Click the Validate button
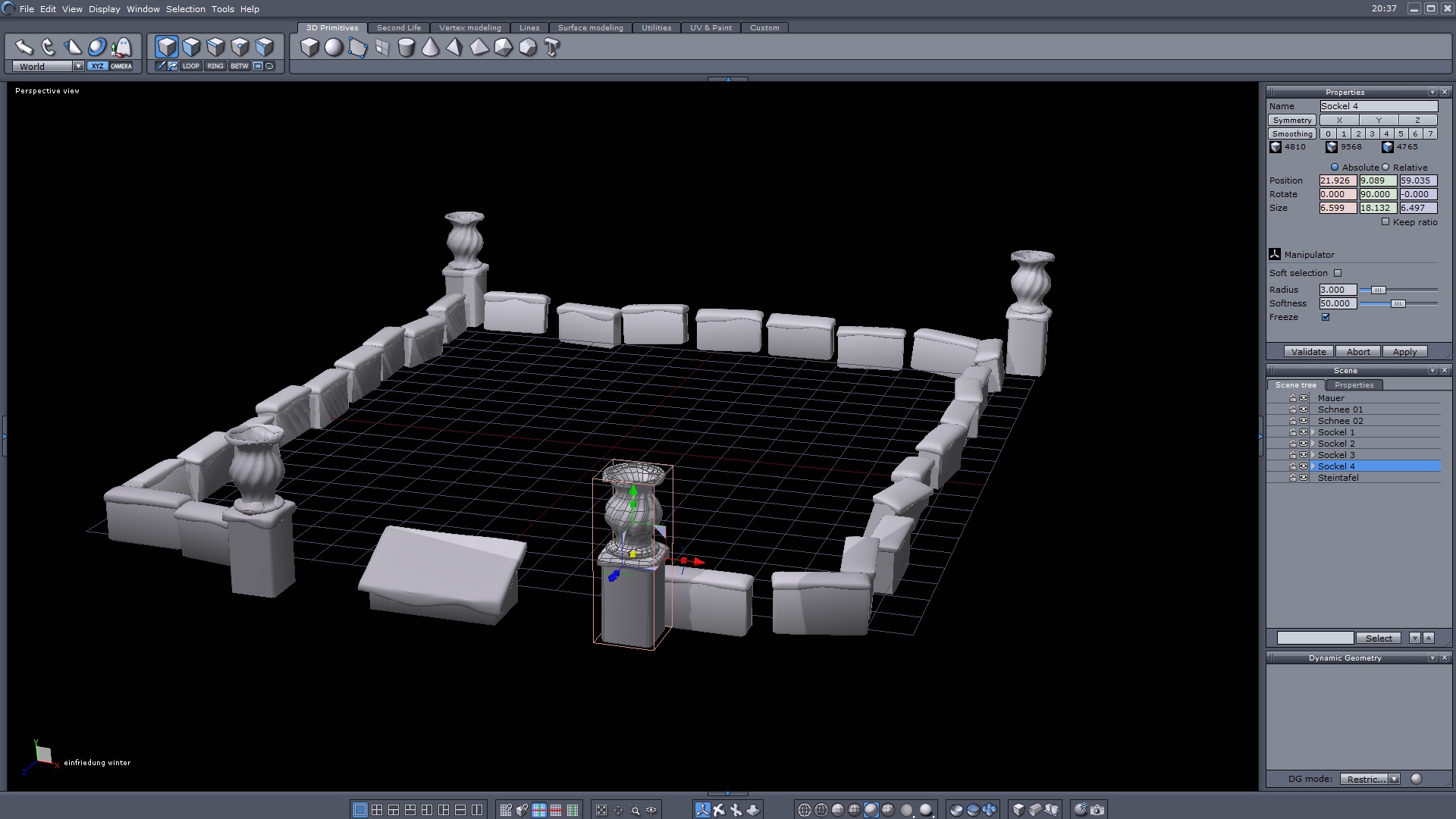1456x819 pixels. click(x=1308, y=352)
